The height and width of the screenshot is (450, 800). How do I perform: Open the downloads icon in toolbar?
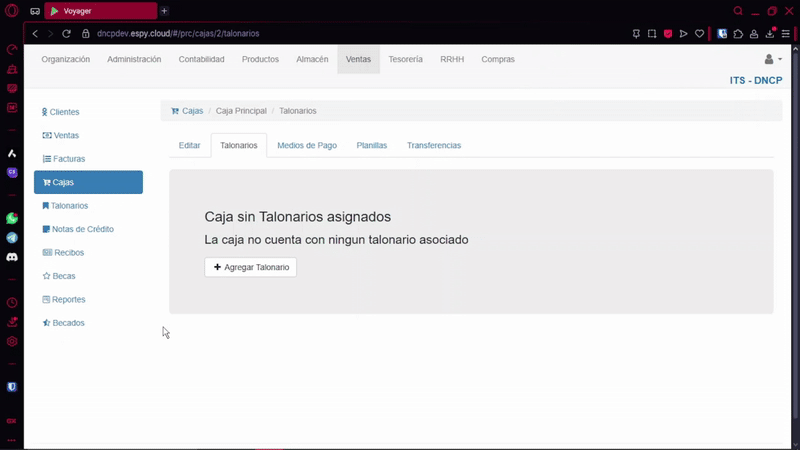pyautogui.click(x=770, y=34)
